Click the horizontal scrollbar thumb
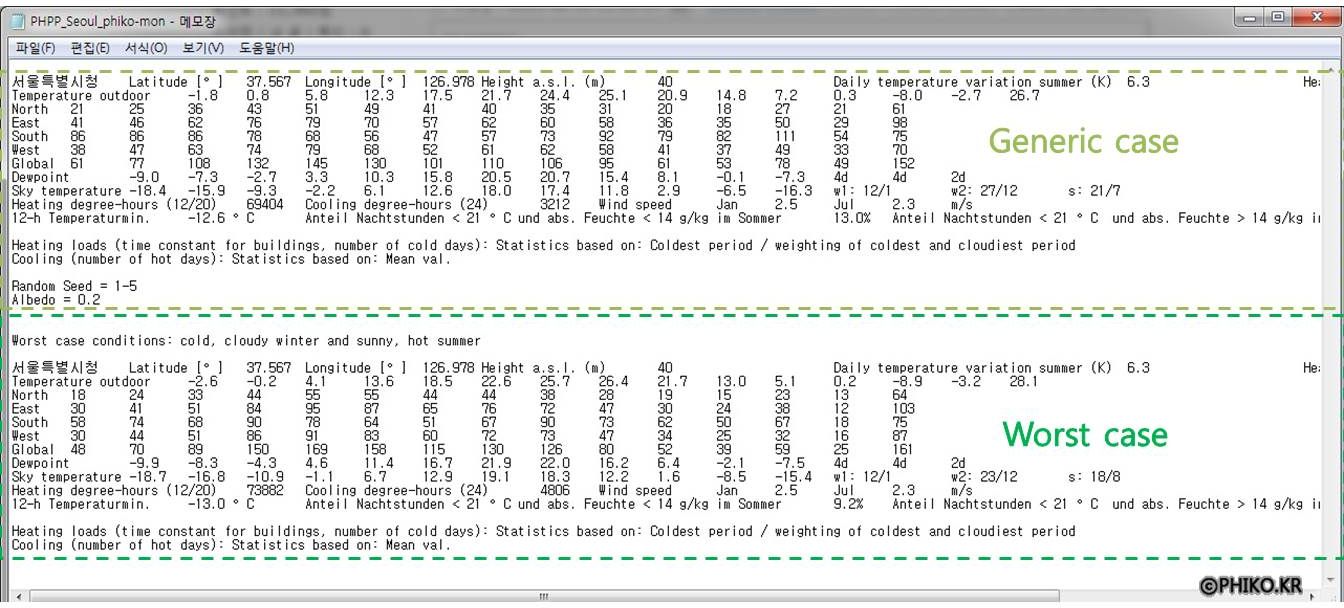Image resolution: width=1344 pixels, height=608 pixels. [544, 598]
